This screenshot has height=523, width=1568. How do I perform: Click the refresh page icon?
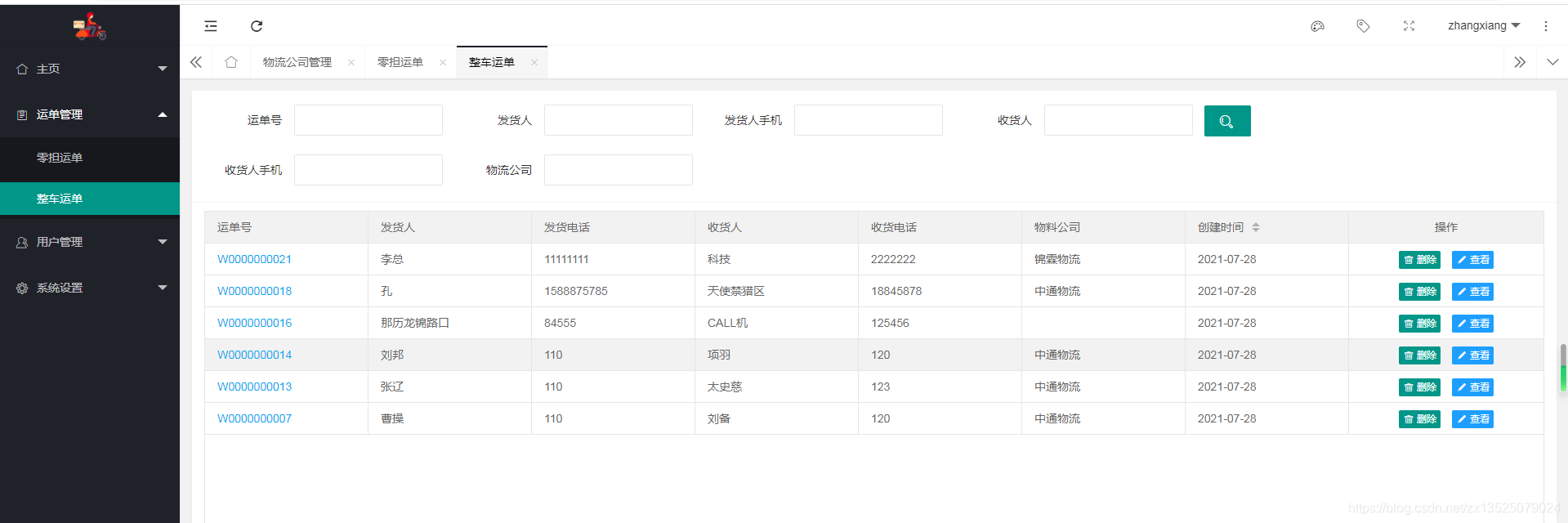pyautogui.click(x=257, y=26)
